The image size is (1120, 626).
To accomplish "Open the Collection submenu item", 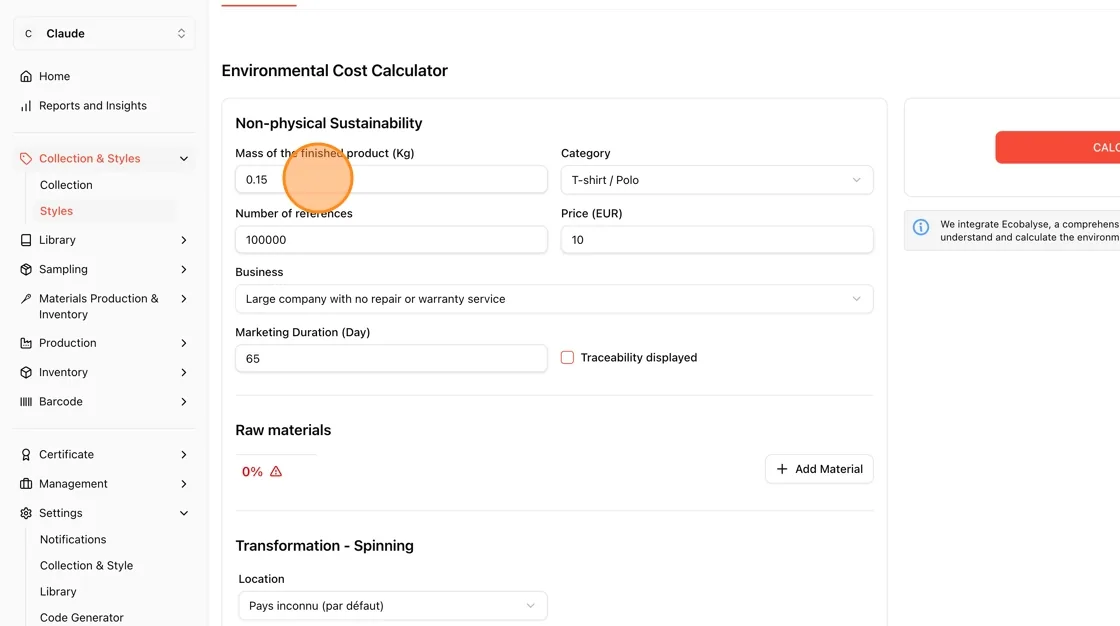I will 66,185.
